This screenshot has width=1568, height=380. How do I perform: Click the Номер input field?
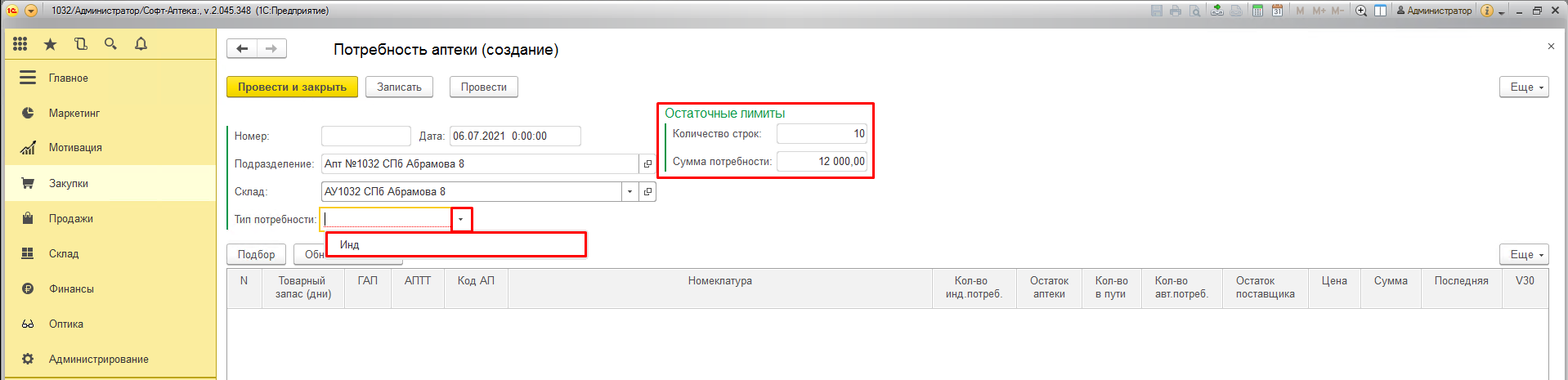pyautogui.click(x=365, y=136)
